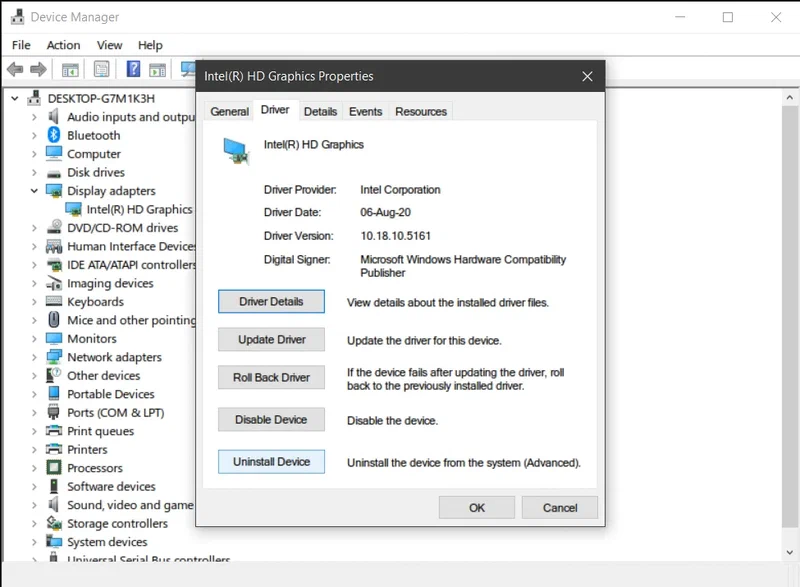Click the Scan for hardware changes toolbar icon
This screenshot has height=587, width=800.
point(189,69)
